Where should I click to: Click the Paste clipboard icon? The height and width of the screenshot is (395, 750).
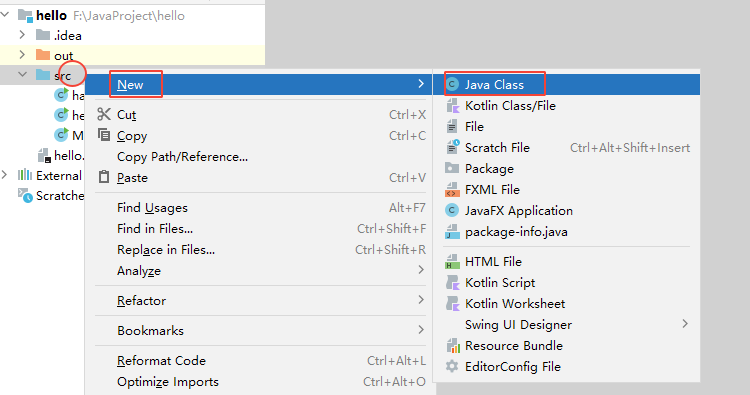tap(104, 177)
